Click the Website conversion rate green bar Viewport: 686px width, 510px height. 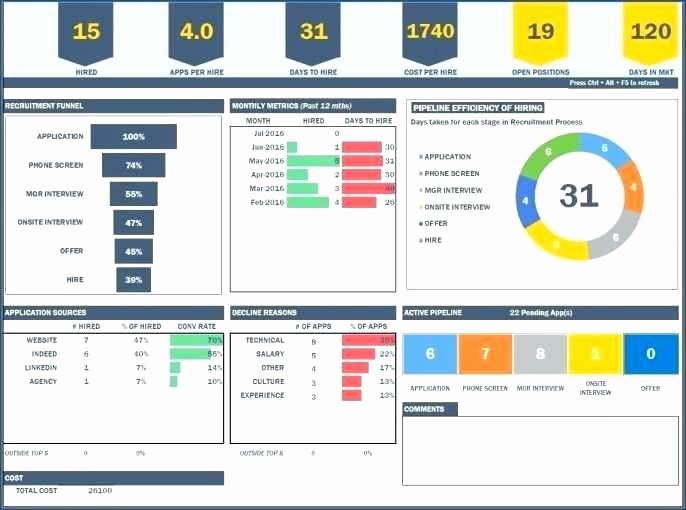(196, 340)
